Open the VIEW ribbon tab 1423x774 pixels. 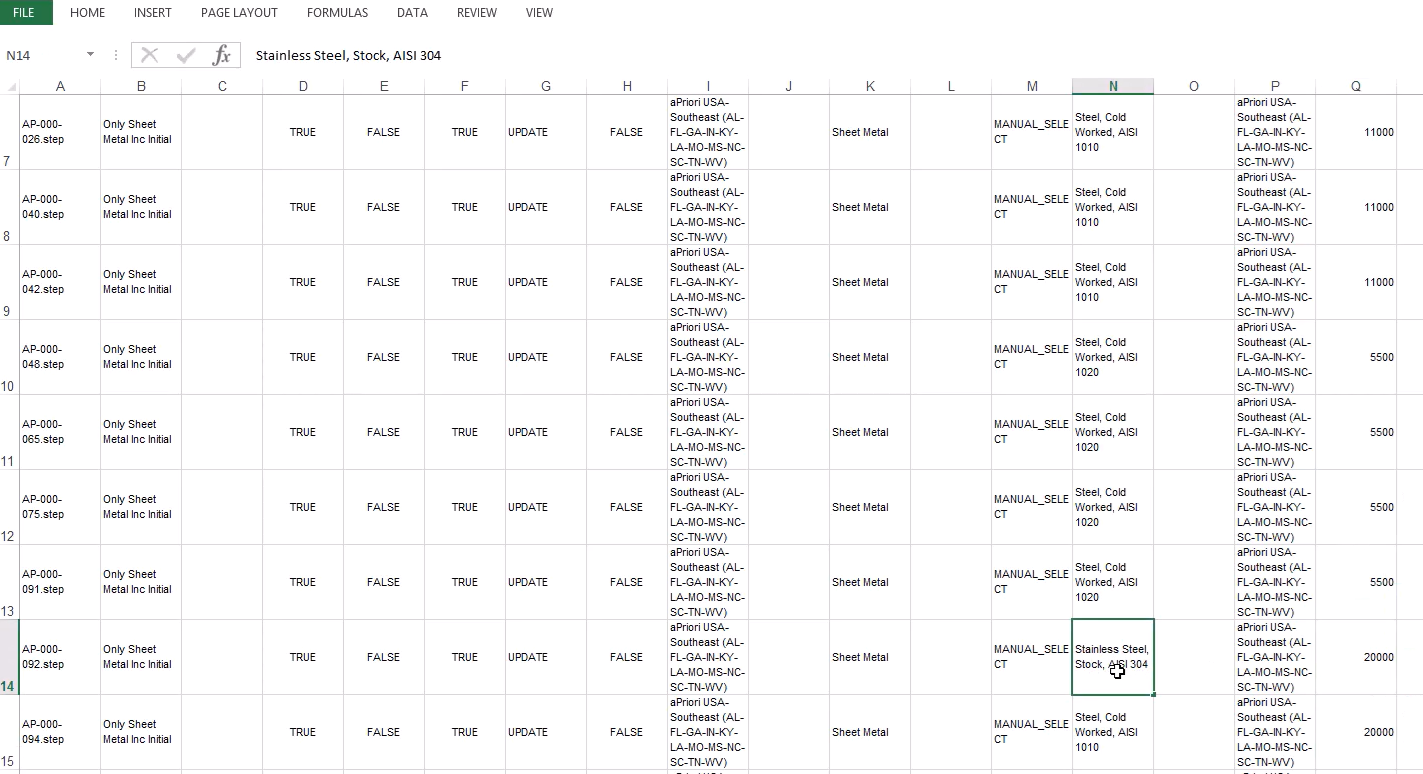coord(539,12)
